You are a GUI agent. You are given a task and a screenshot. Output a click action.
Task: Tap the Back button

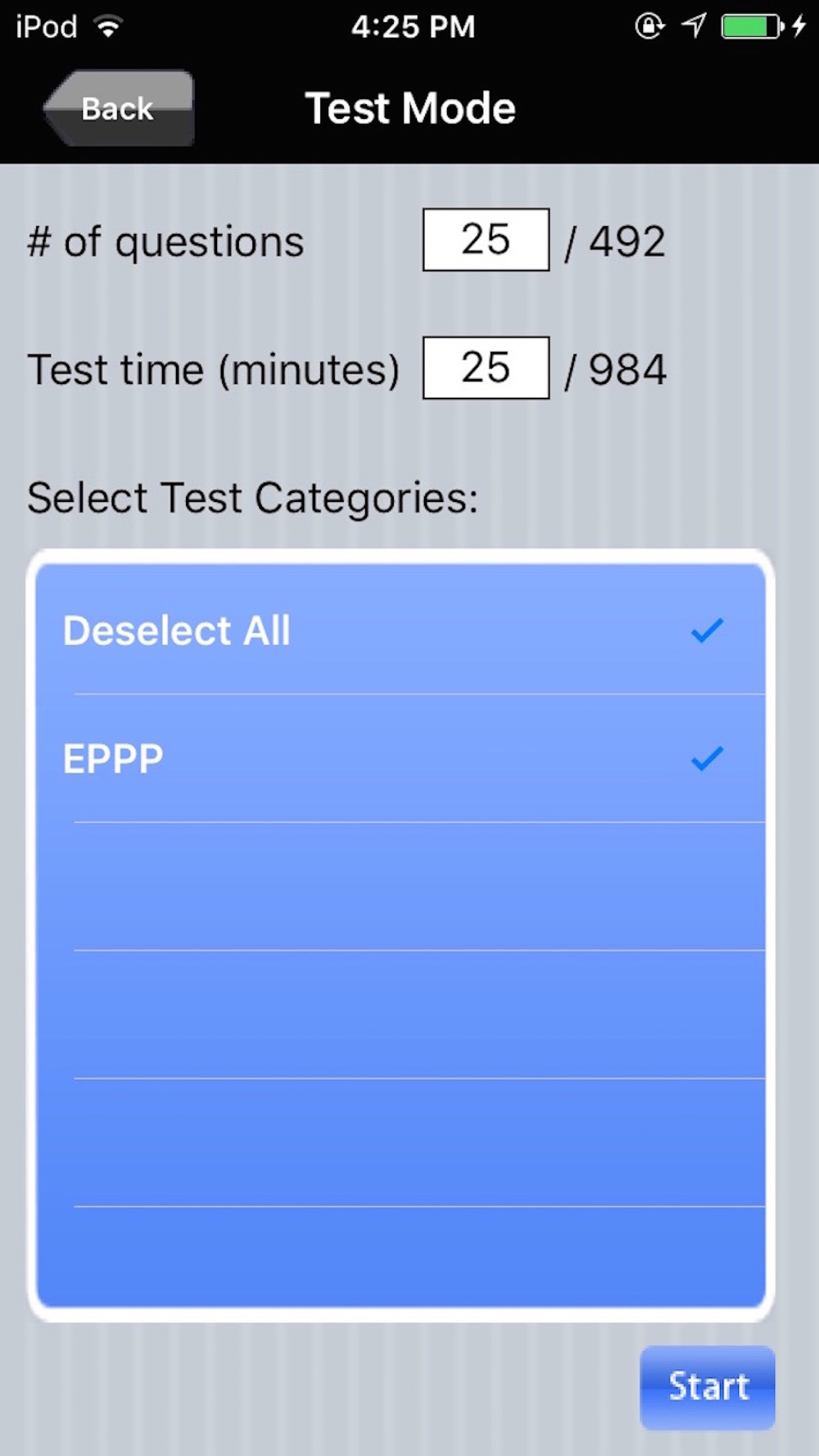click(x=119, y=108)
